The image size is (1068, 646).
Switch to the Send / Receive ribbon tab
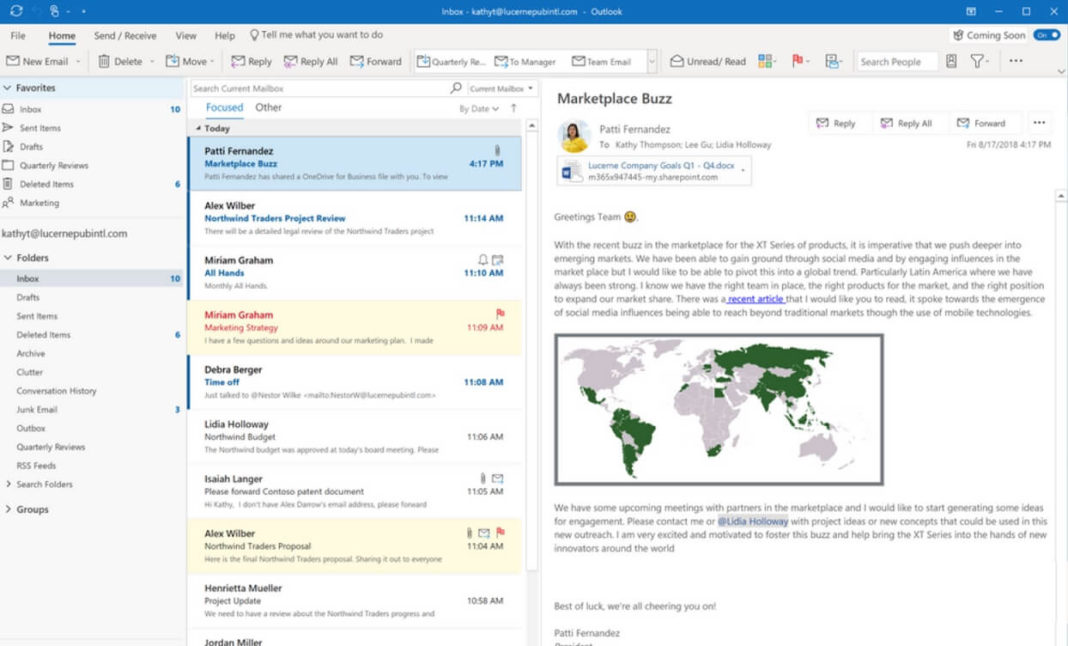tap(124, 35)
